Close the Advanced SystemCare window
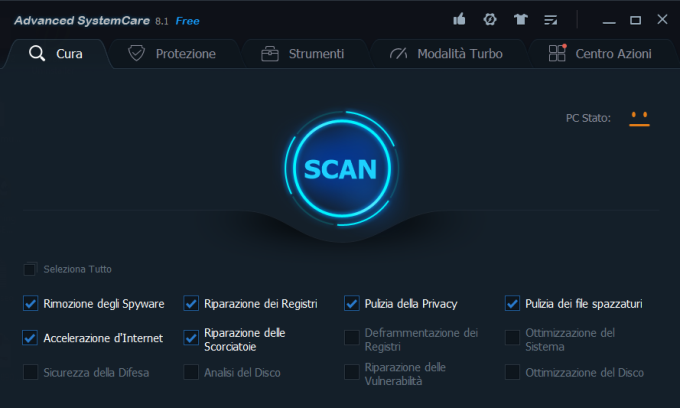 tap(662, 20)
